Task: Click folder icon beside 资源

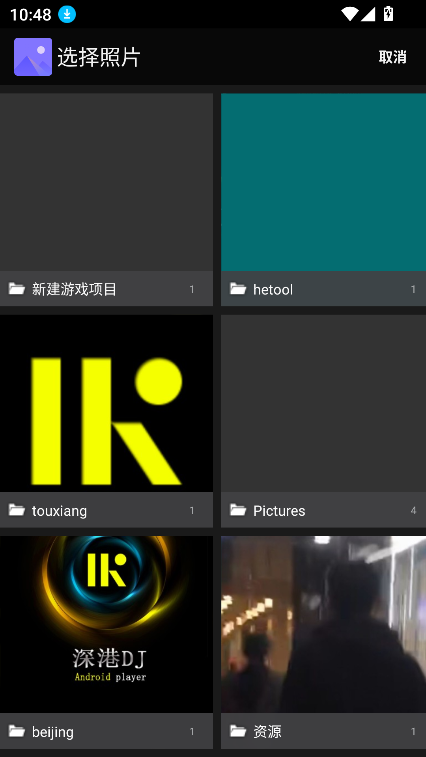Action: (238, 731)
